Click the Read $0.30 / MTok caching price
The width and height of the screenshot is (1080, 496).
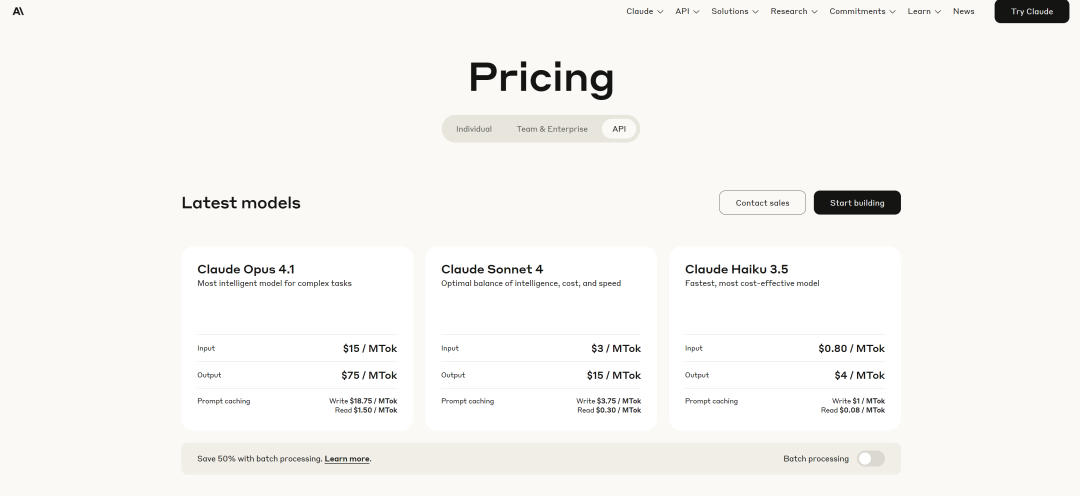[609, 411]
